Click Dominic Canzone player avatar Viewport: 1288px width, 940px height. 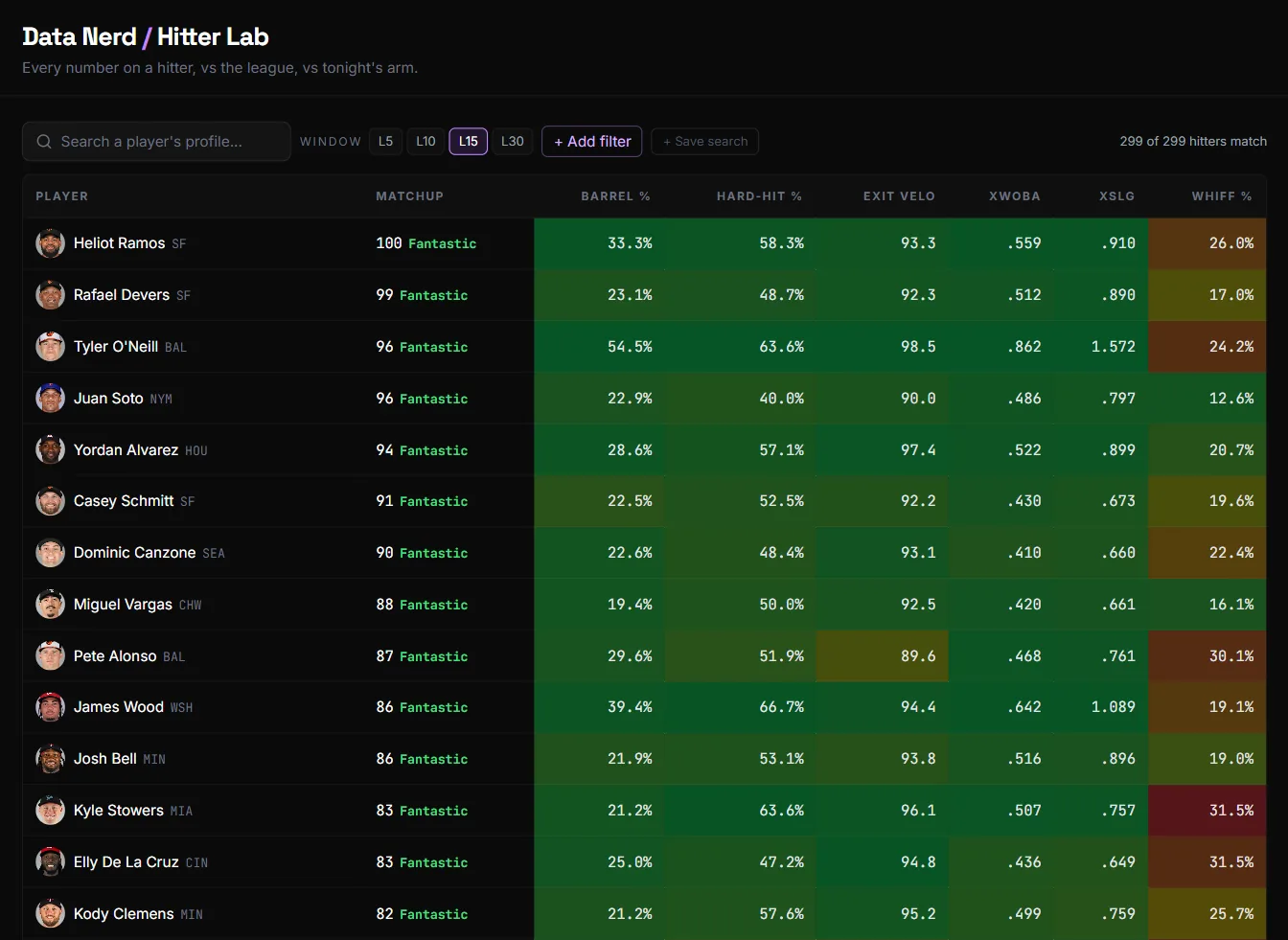(50, 553)
